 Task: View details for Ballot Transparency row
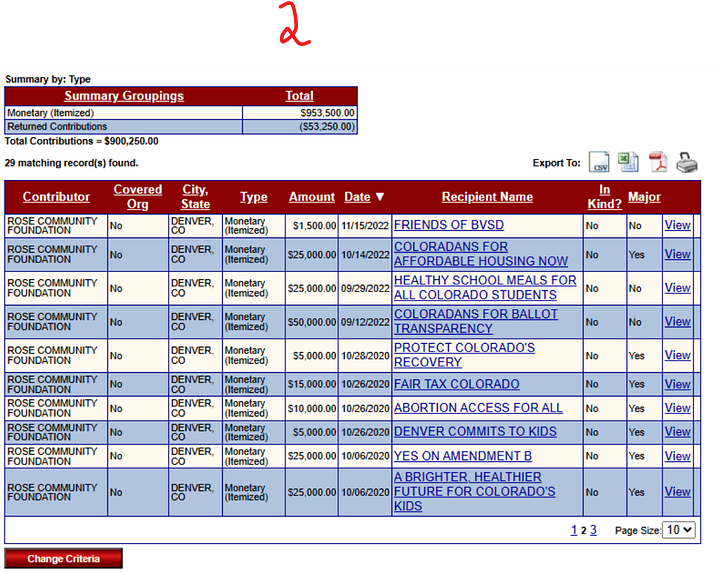click(677, 321)
